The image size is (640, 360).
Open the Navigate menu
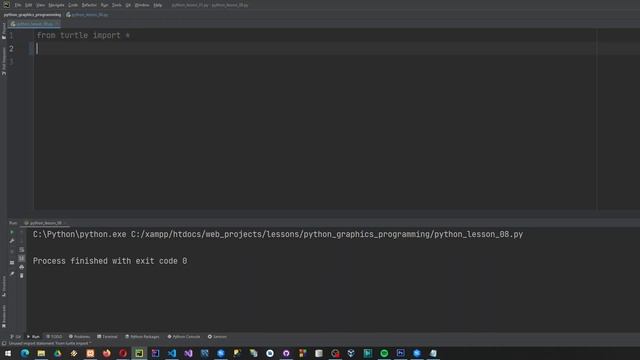tap(56, 5)
